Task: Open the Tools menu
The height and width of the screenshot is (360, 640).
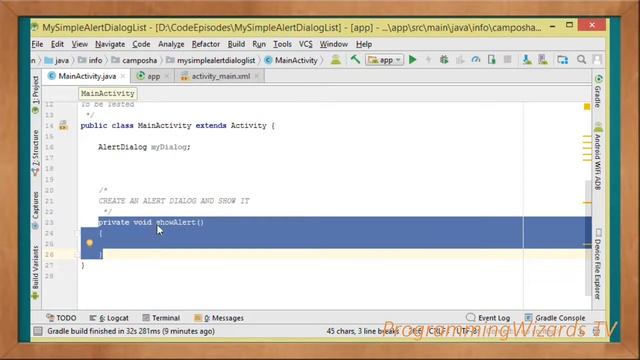Action: (282, 44)
